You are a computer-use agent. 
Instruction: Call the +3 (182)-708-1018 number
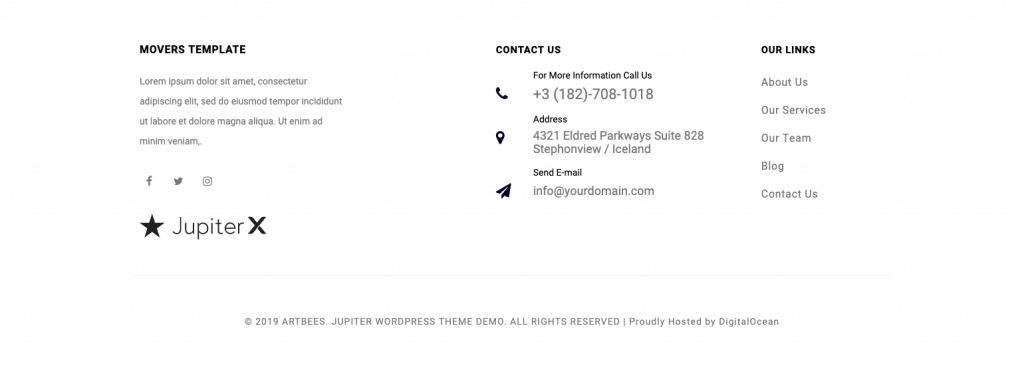point(593,94)
